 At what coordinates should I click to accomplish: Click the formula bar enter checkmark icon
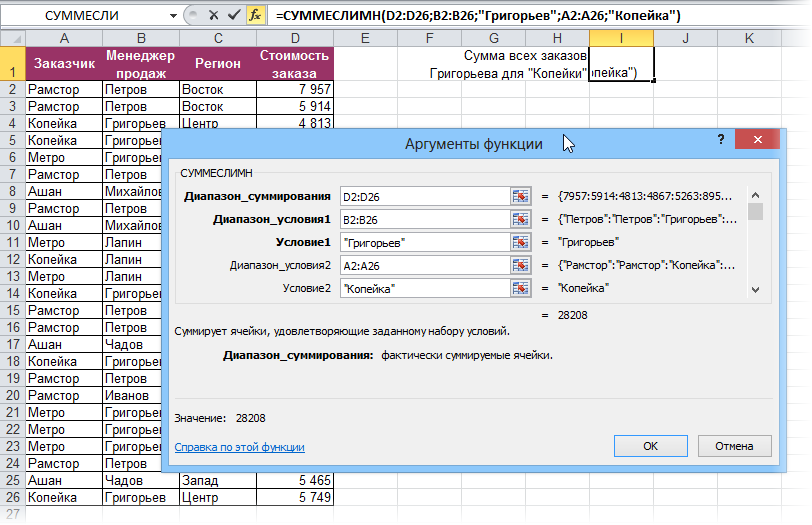pyautogui.click(x=233, y=15)
